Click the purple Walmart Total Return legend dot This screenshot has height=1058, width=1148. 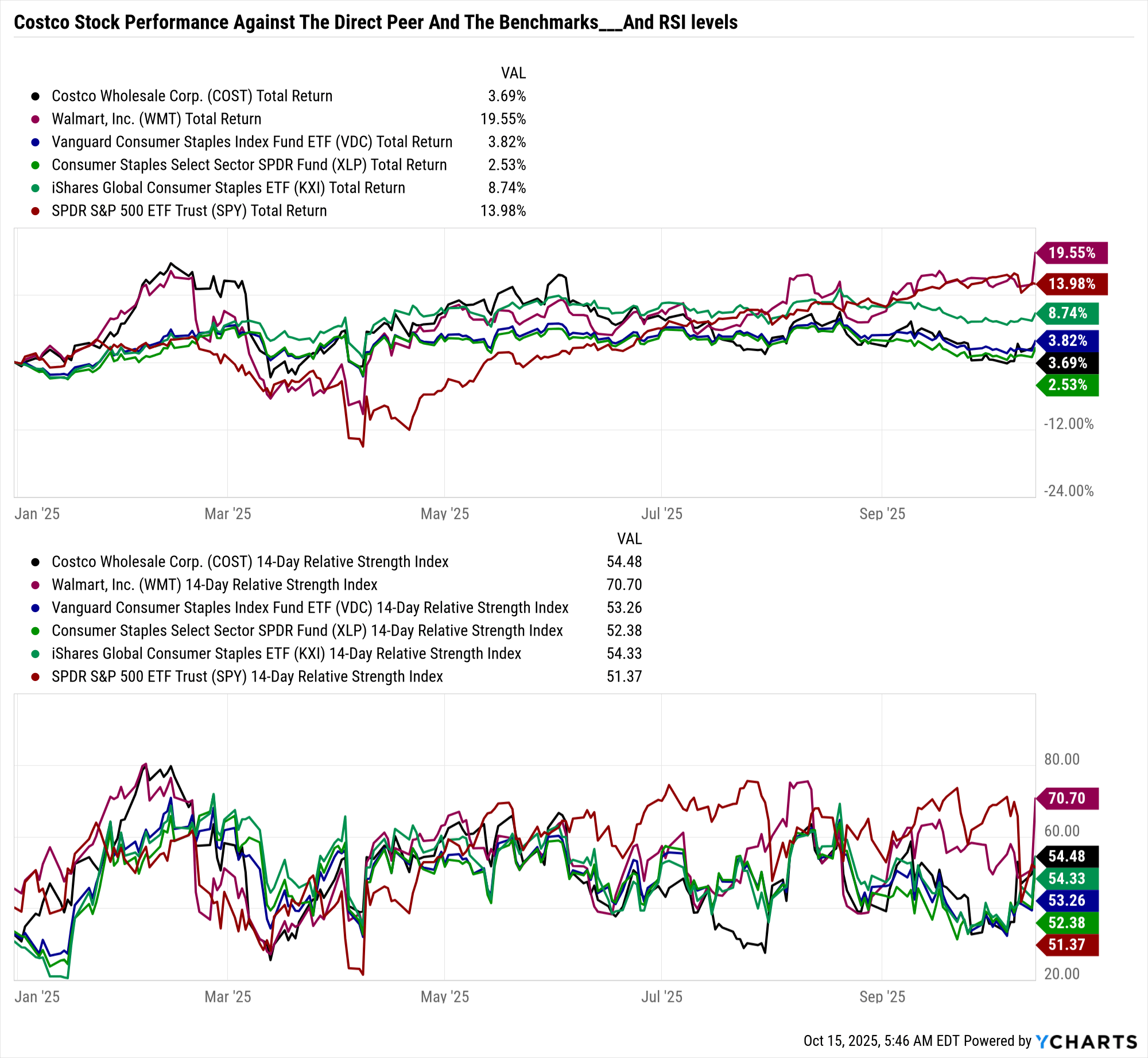click(36, 119)
